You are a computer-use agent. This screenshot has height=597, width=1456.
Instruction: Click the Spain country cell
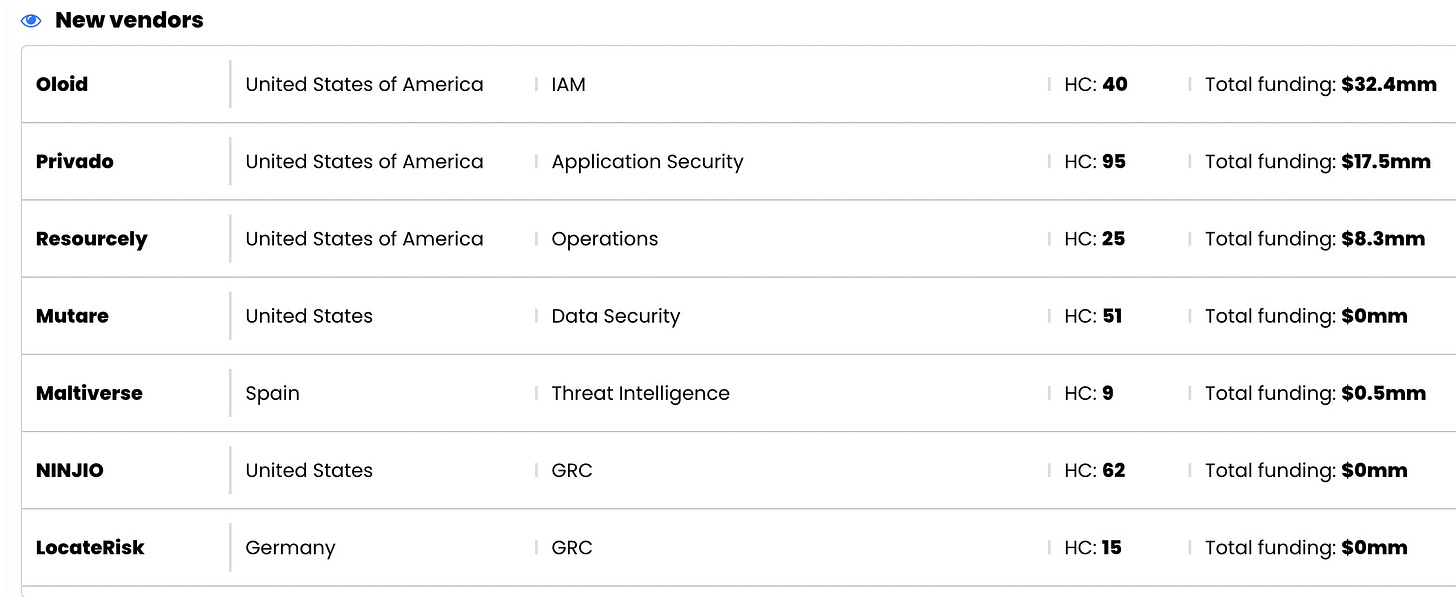point(273,394)
